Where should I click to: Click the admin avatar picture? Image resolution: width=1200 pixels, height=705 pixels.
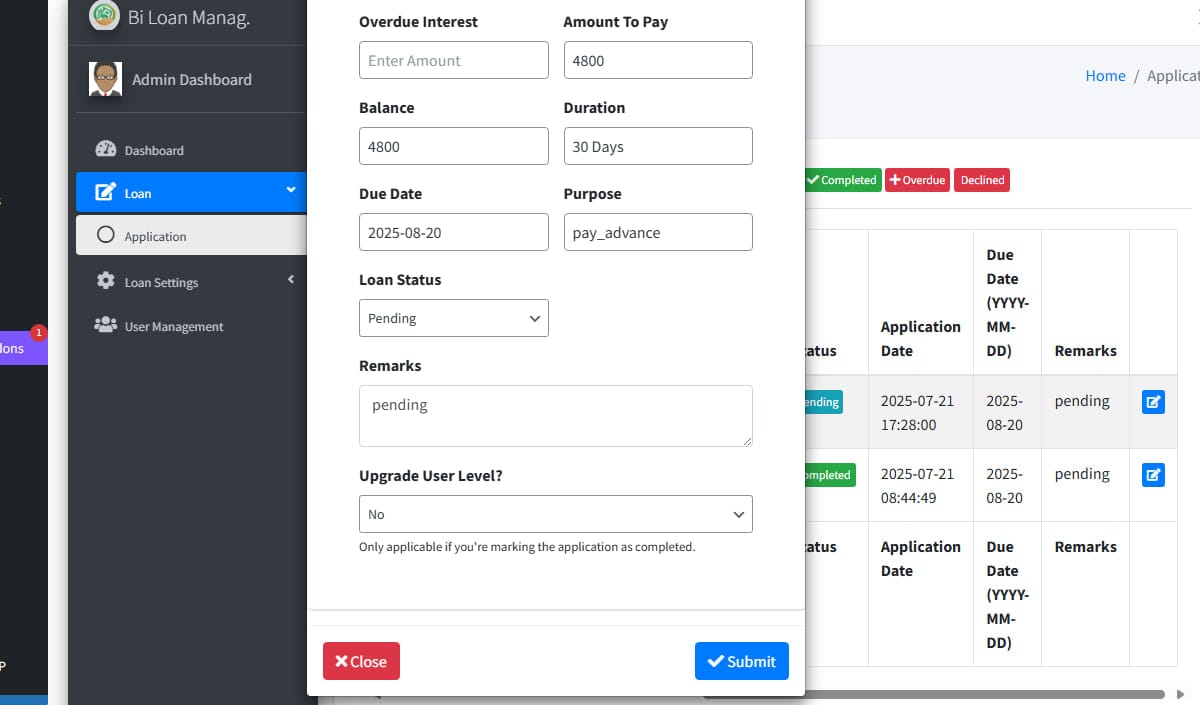pos(105,79)
